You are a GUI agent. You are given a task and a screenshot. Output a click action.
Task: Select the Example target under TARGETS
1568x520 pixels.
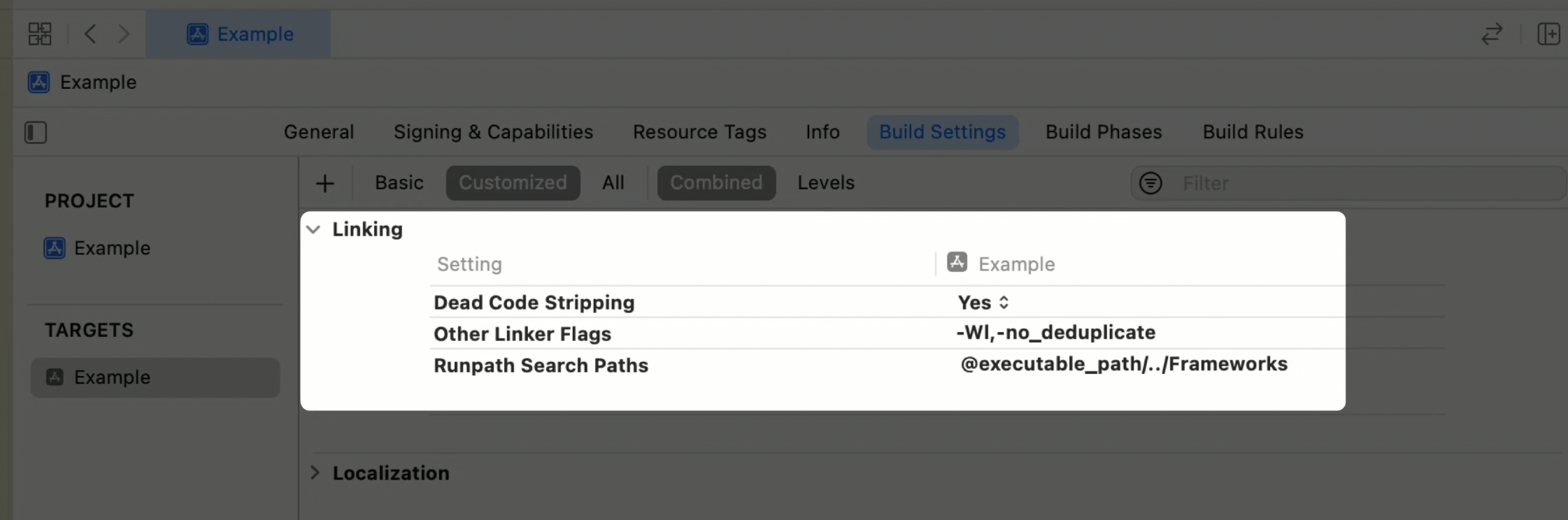click(x=155, y=377)
